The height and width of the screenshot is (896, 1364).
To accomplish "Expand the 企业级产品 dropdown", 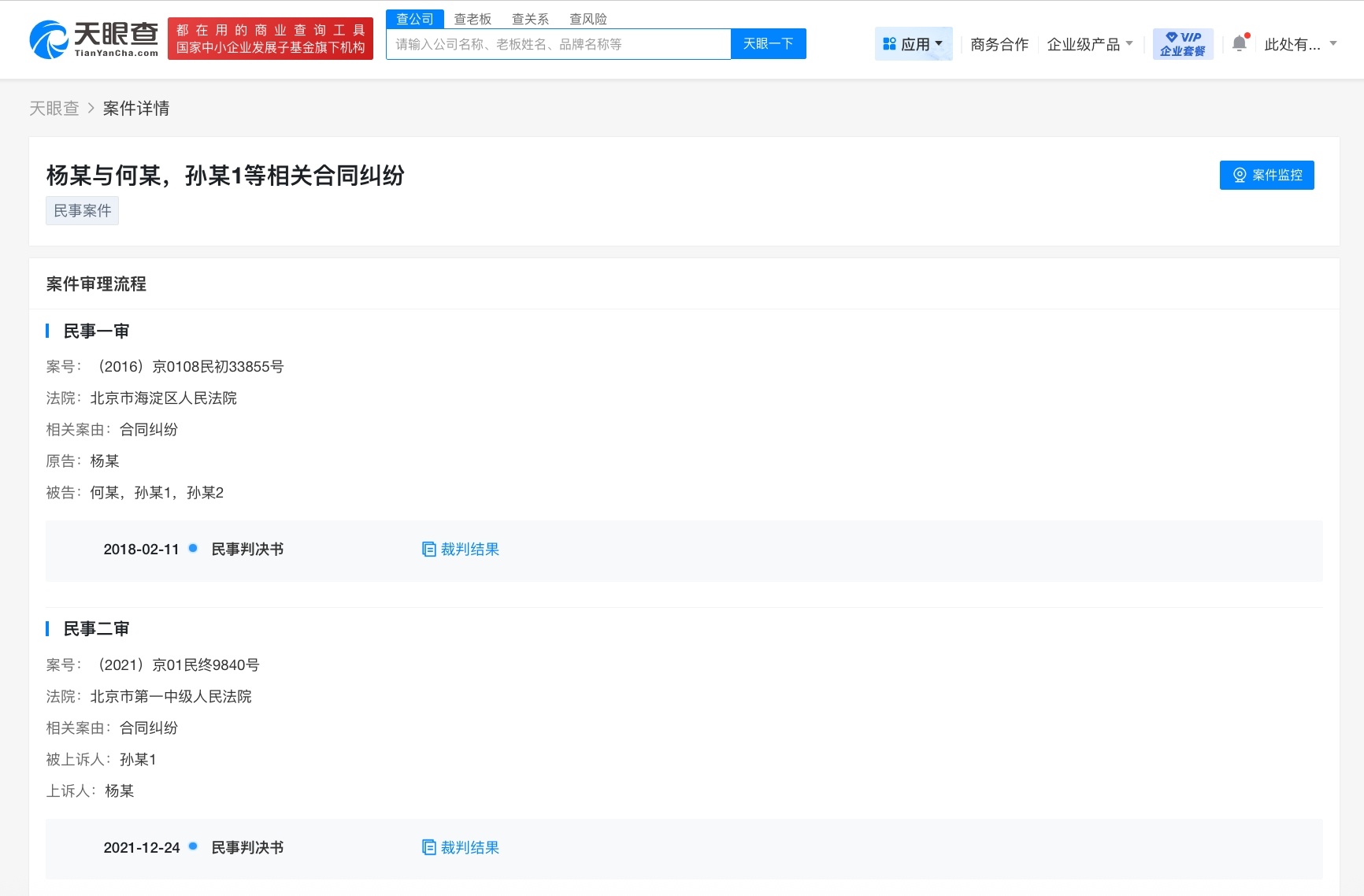I will coord(1089,44).
